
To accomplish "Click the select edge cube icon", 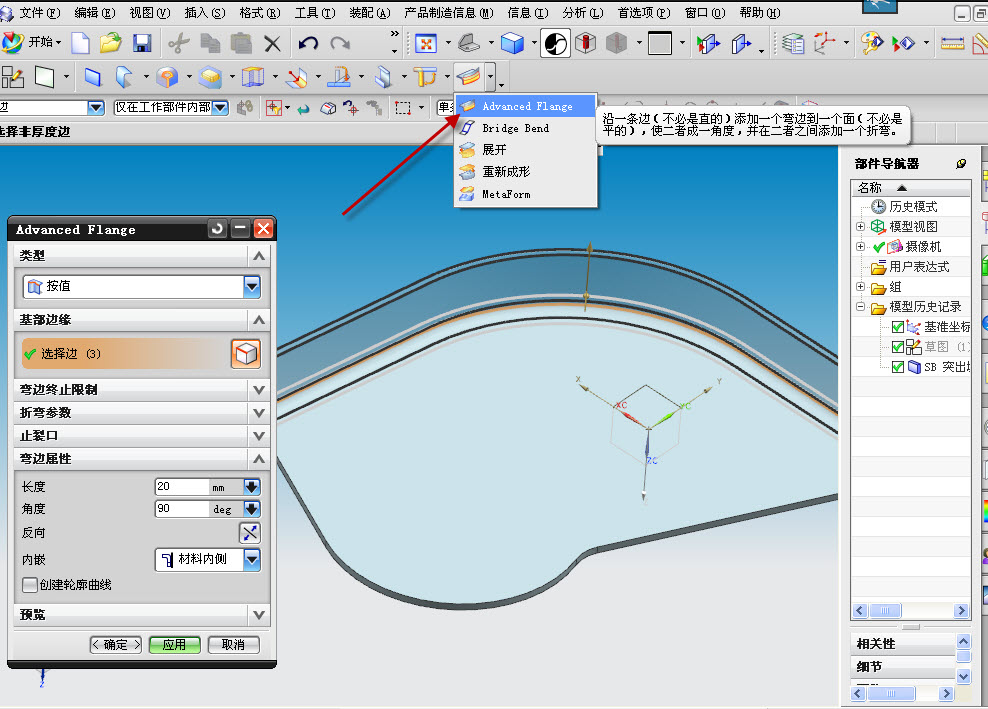I will pyautogui.click(x=246, y=354).
